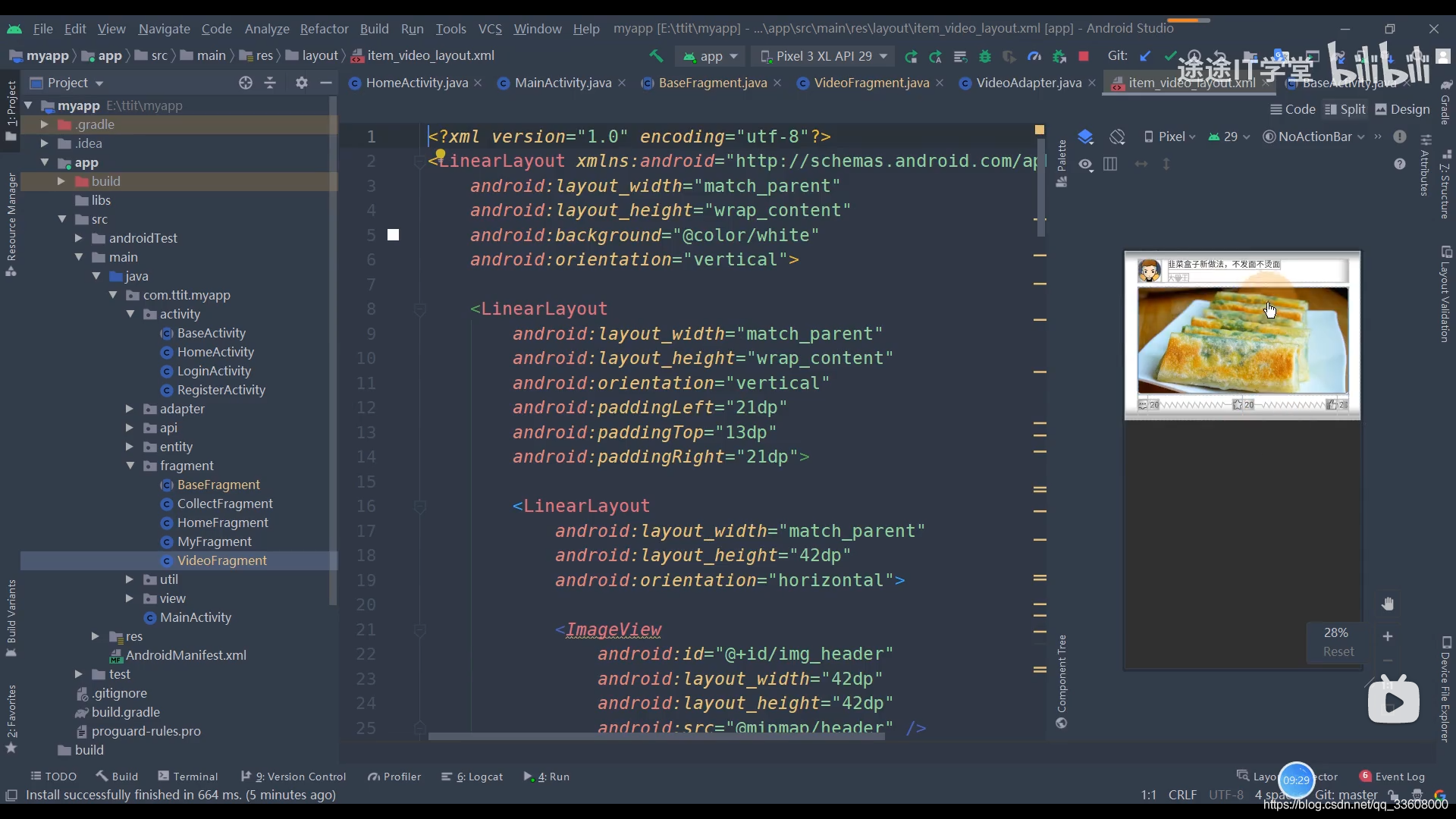Click Select Opened File target icon in Project panel
The image size is (1456, 819).
click(246, 83)
